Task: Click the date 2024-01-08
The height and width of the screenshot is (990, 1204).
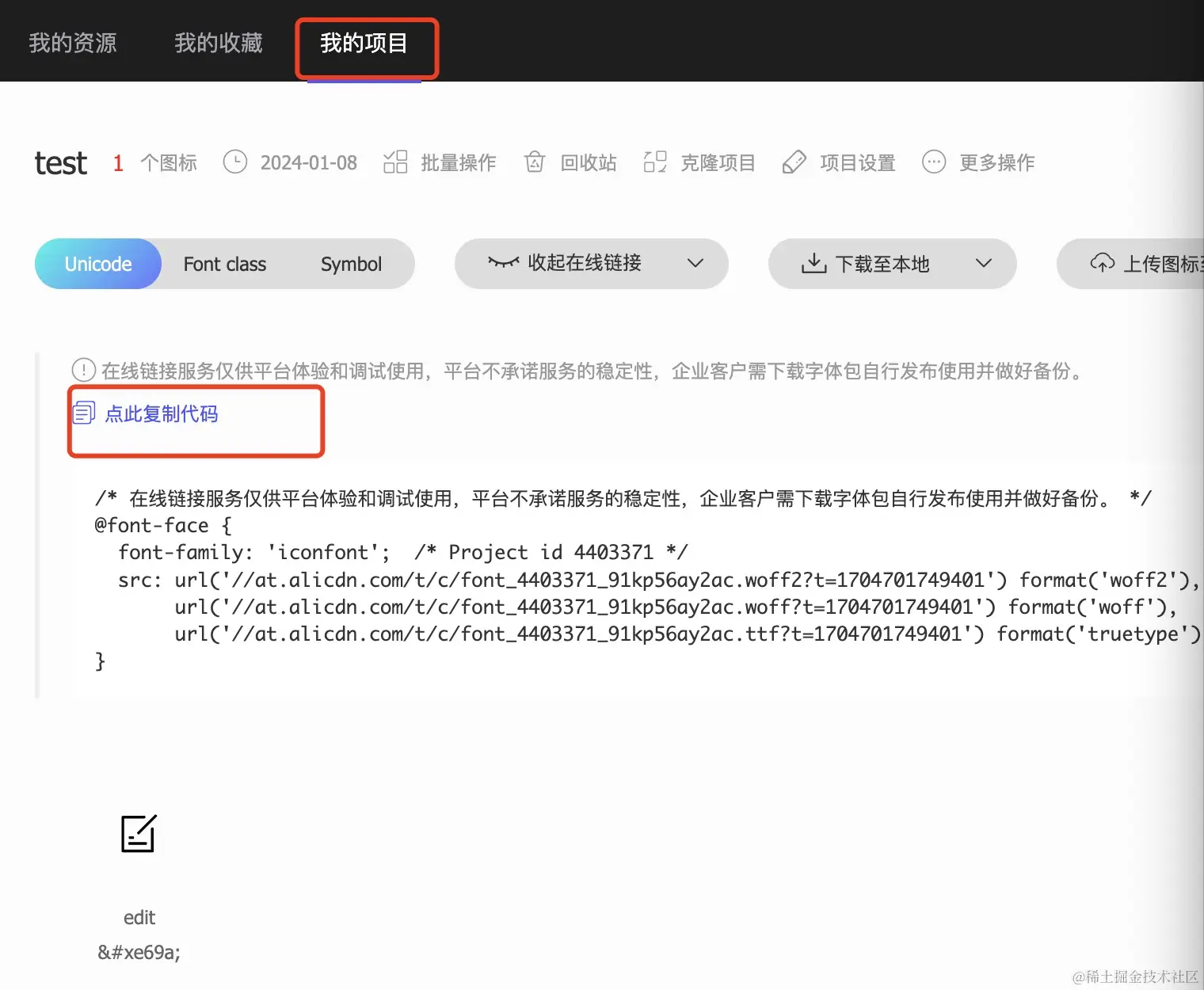Action: coord(309,163)
